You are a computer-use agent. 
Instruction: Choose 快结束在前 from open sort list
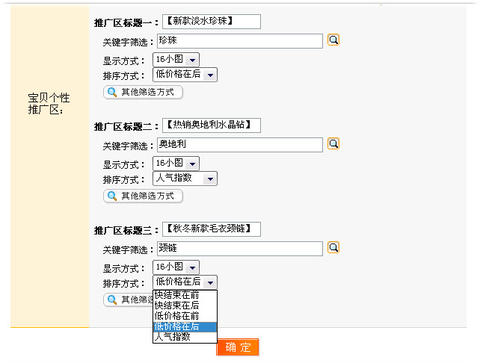click(x=185, y=295)
